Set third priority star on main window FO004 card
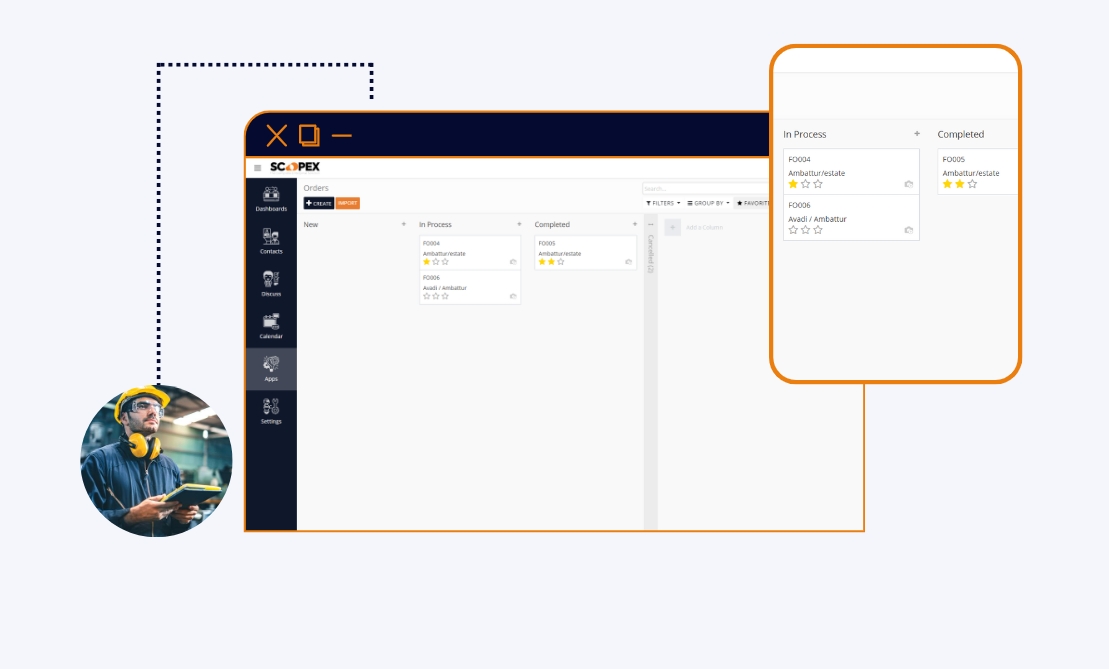1109x669 pixels. click(x=445, y=262)
